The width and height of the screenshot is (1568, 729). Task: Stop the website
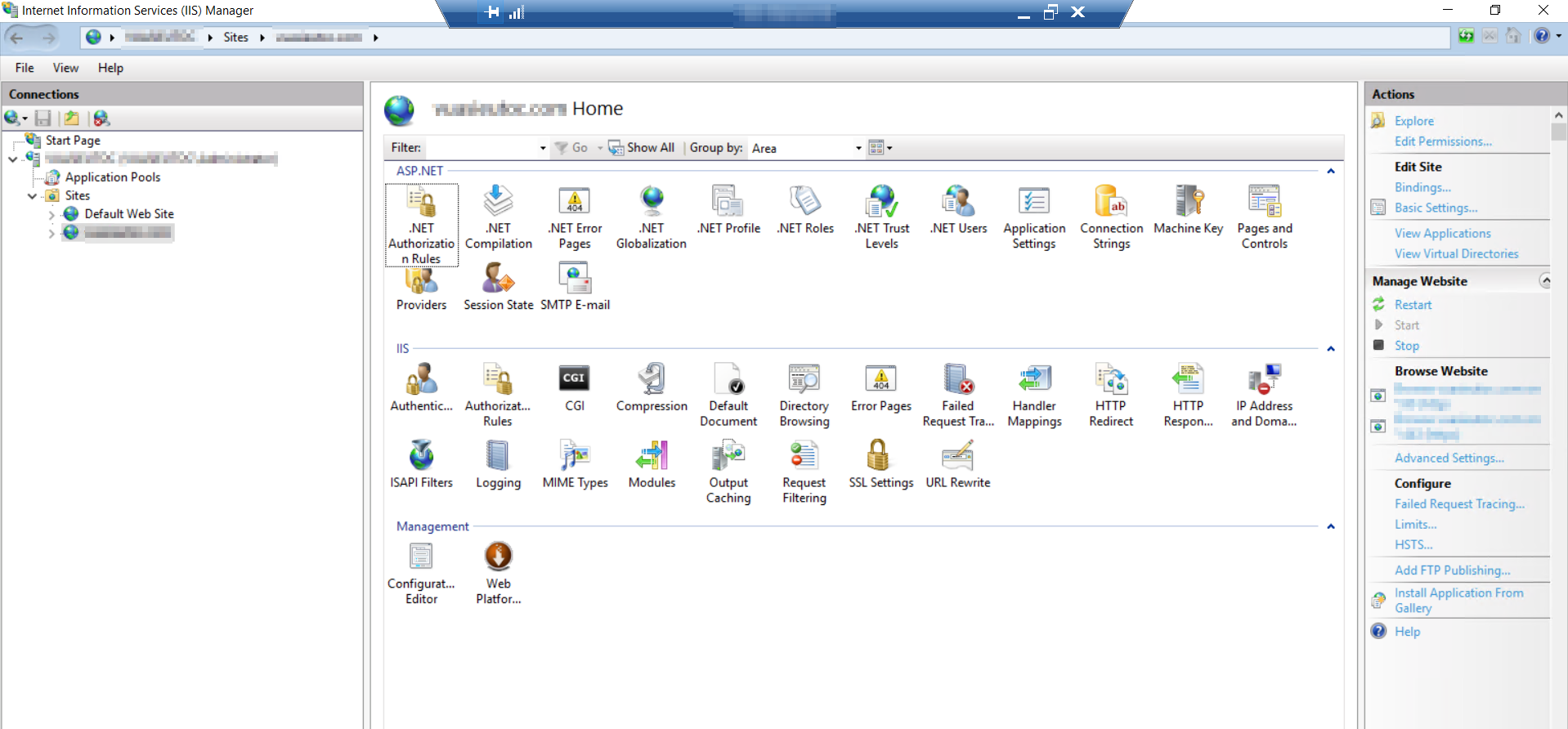pos(1406,346)
